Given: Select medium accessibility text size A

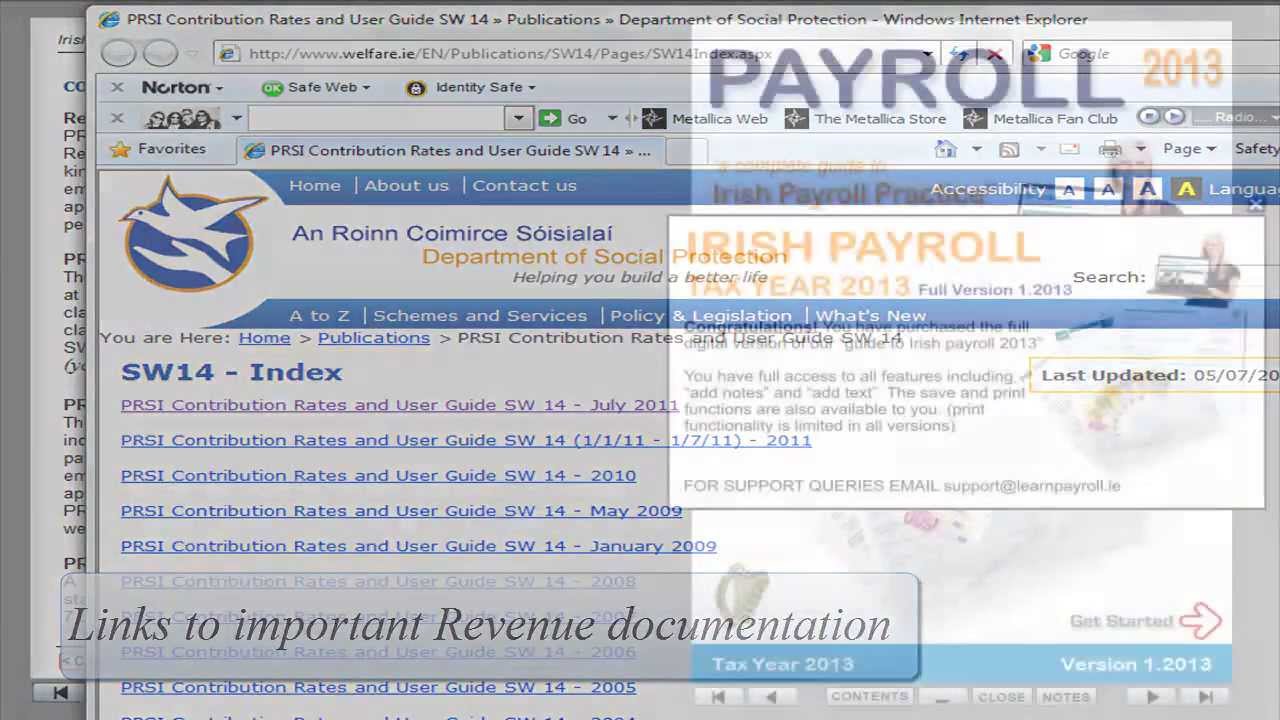Looking at the screenshot, I should 1107,189.
